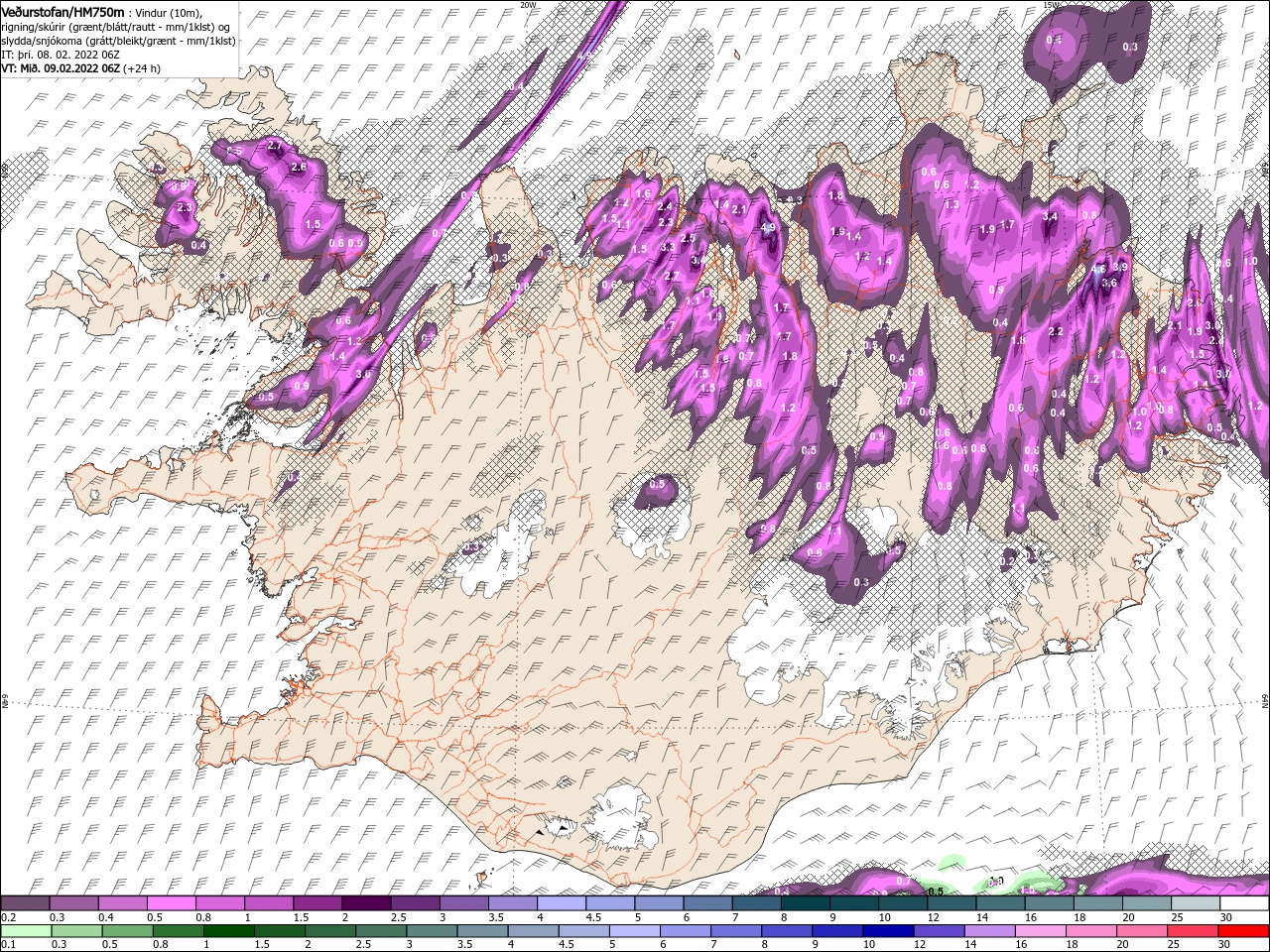Viewport: 1270px width, 952px height.
Task: Click the 'rigning/skúrir' legend description line
Action: coord(115,26)
